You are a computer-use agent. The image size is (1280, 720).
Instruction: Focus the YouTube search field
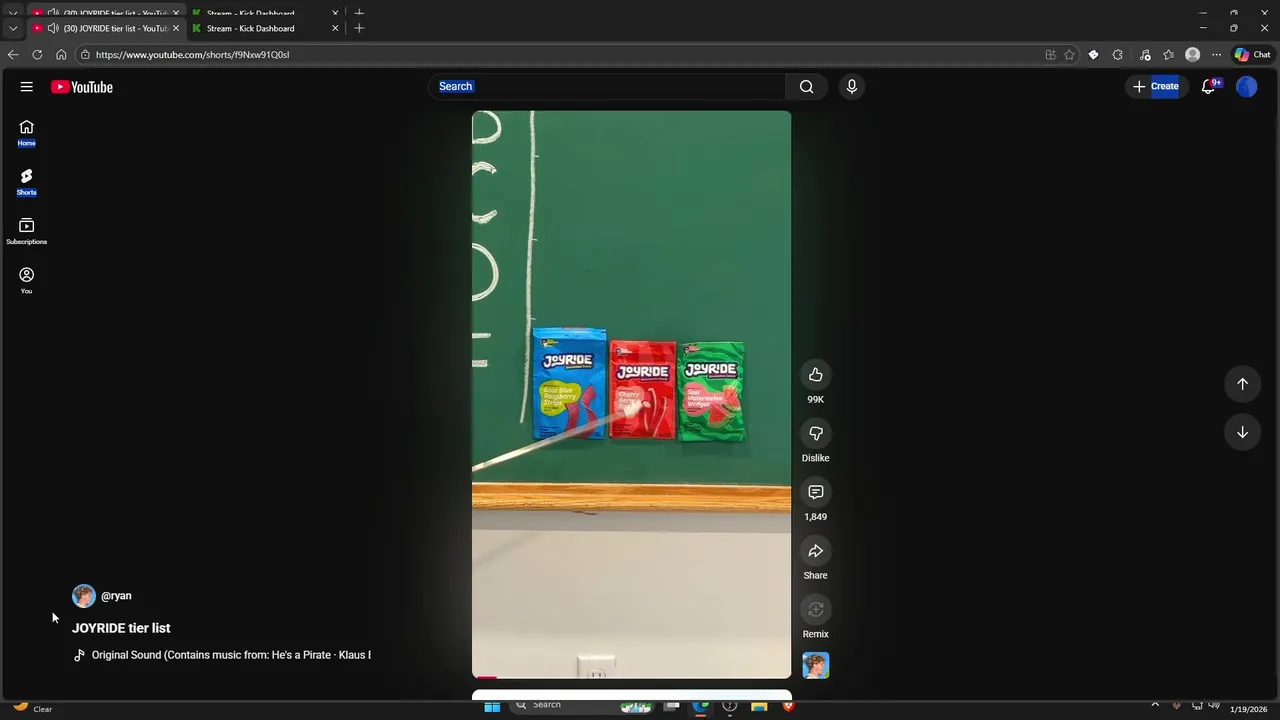click(608, 87)
